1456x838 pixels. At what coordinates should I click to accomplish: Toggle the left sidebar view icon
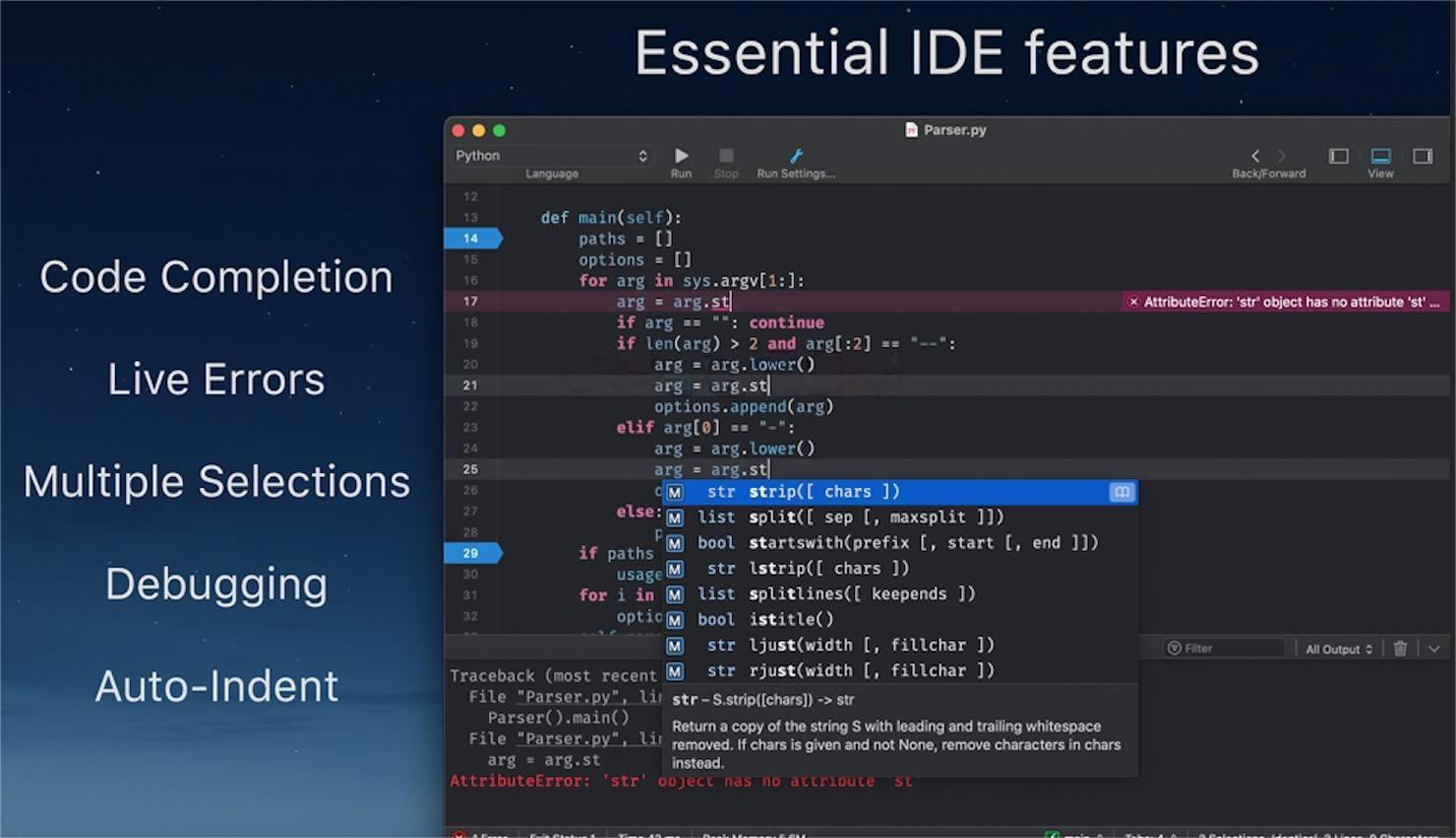[1339, 155]
